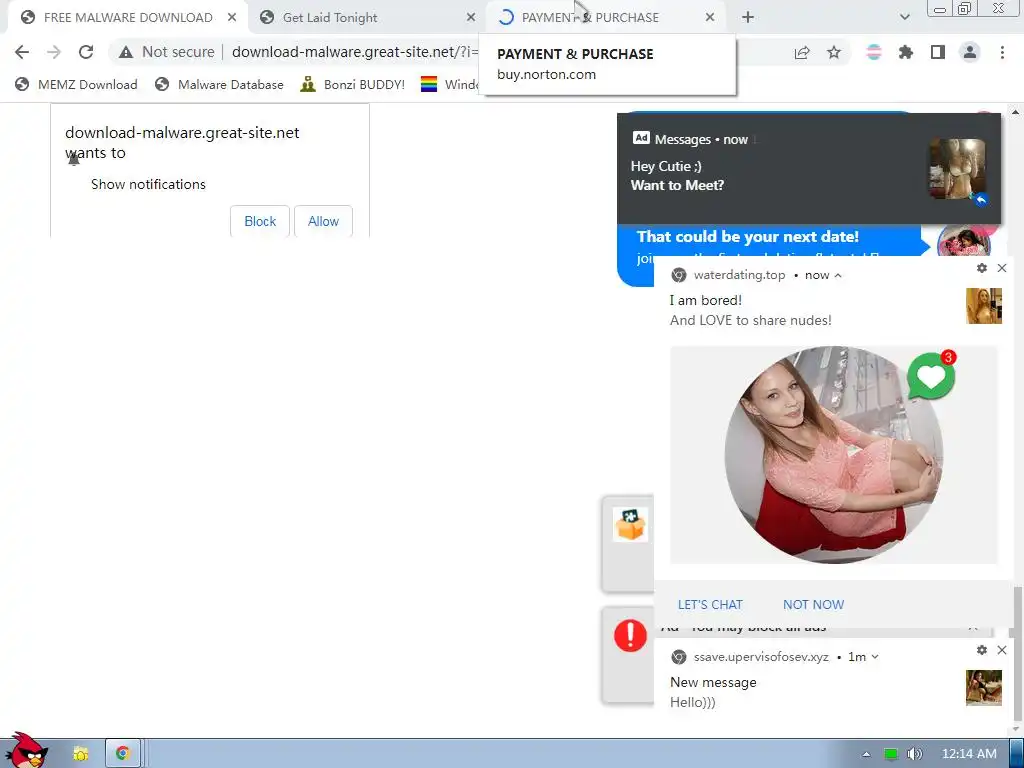The image size is (1024, 768).
Task: Bookmark this page with the star icon
Action: pos(834,52)
